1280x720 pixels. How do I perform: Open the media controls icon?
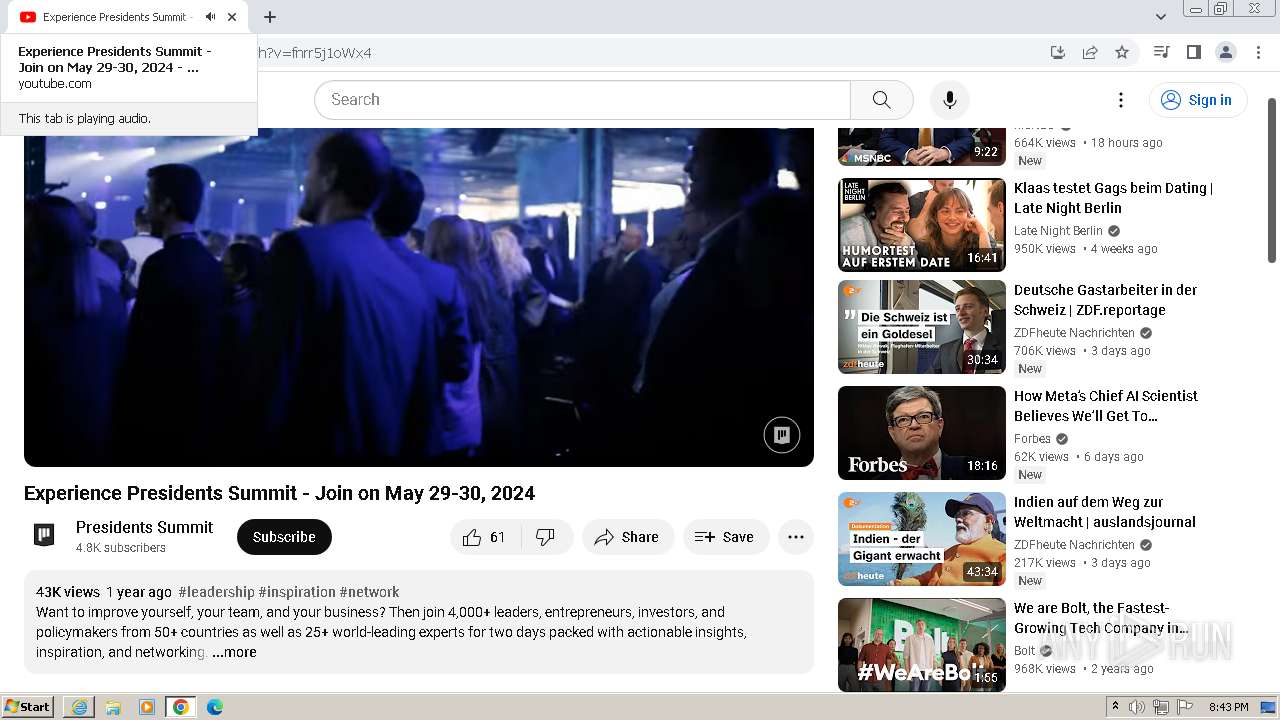1161,52
